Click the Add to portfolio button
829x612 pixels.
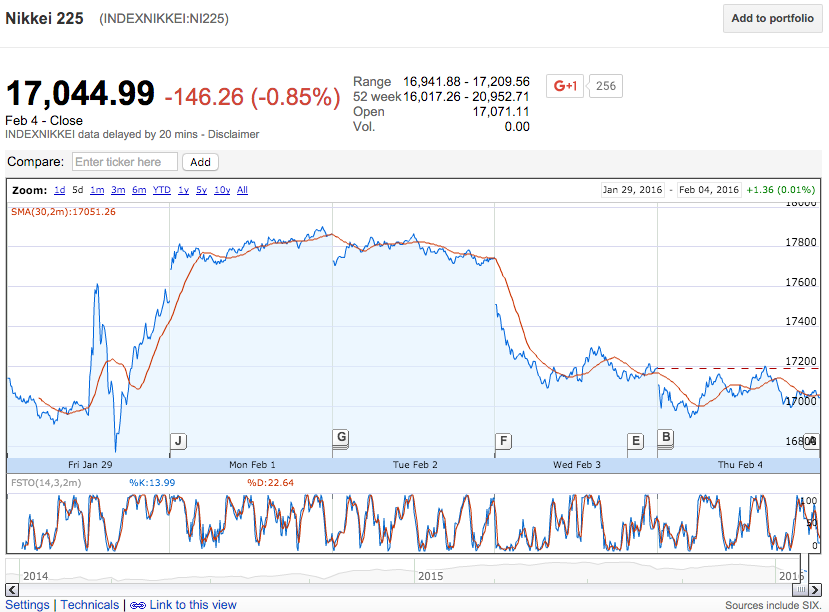point(772,18)
